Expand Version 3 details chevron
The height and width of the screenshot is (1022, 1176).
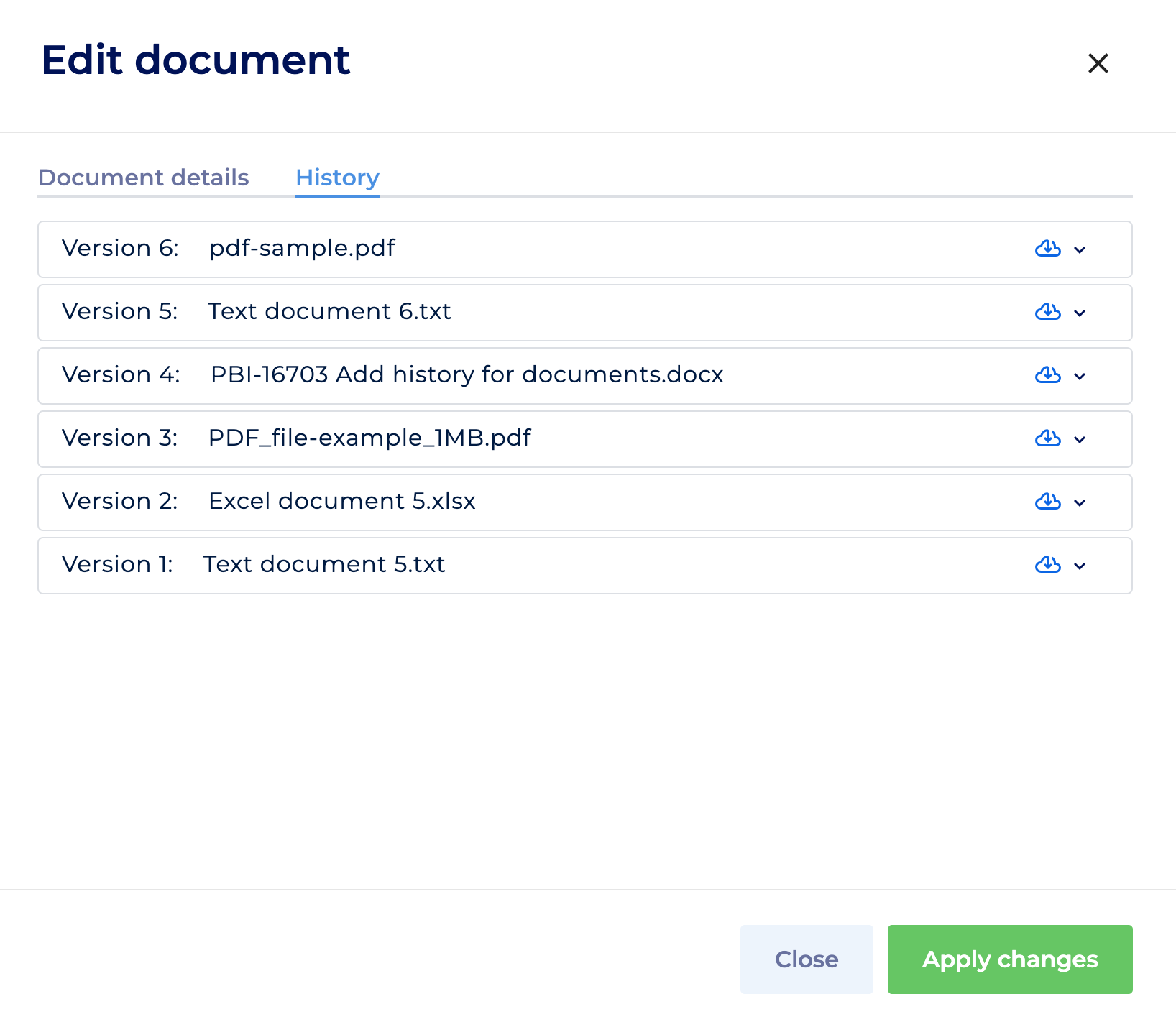1080,440
